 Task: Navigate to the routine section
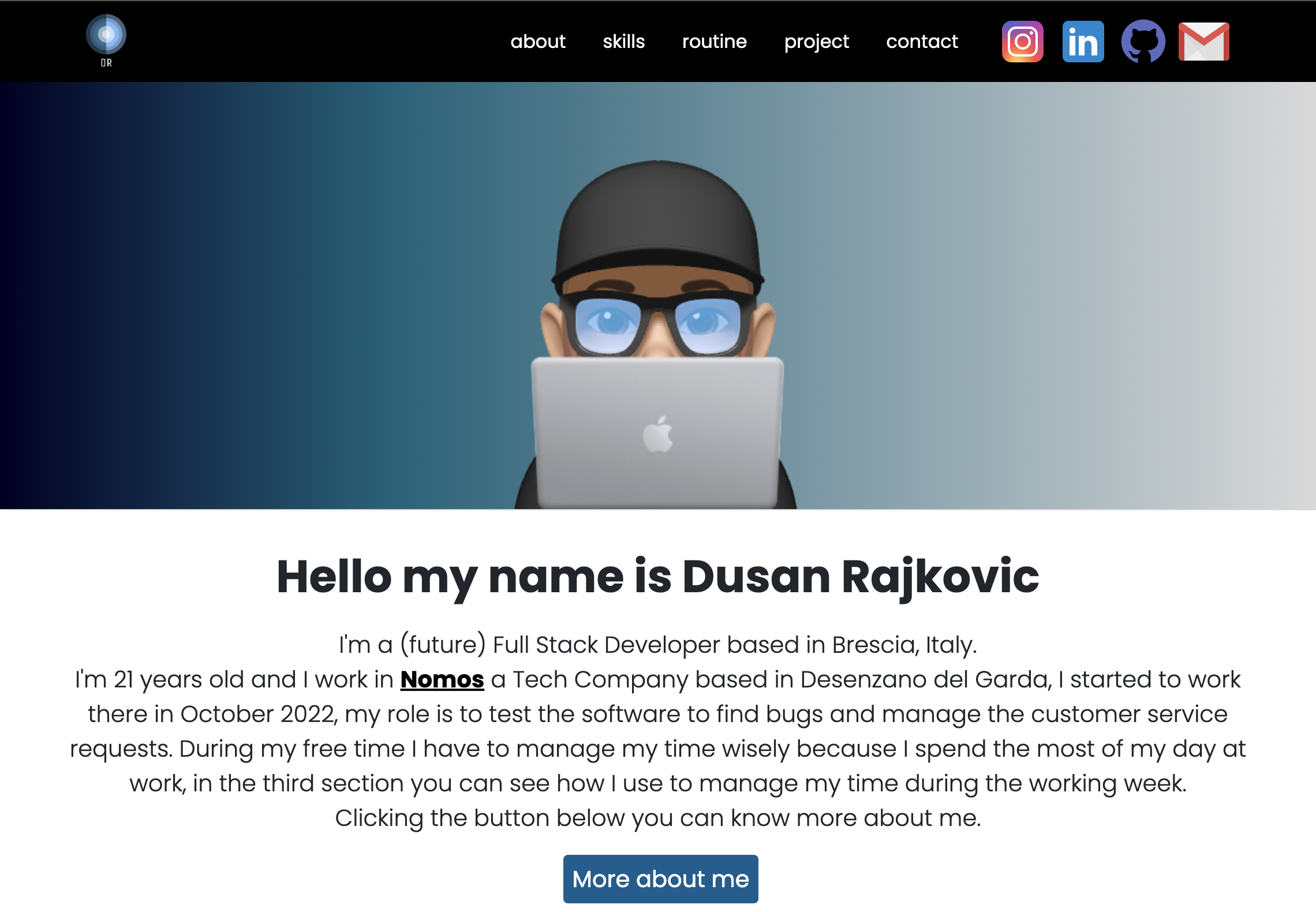click(714, 41)
